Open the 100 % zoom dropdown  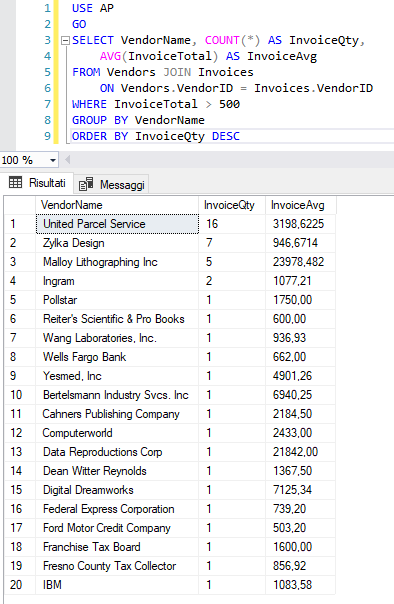point(53,160)
